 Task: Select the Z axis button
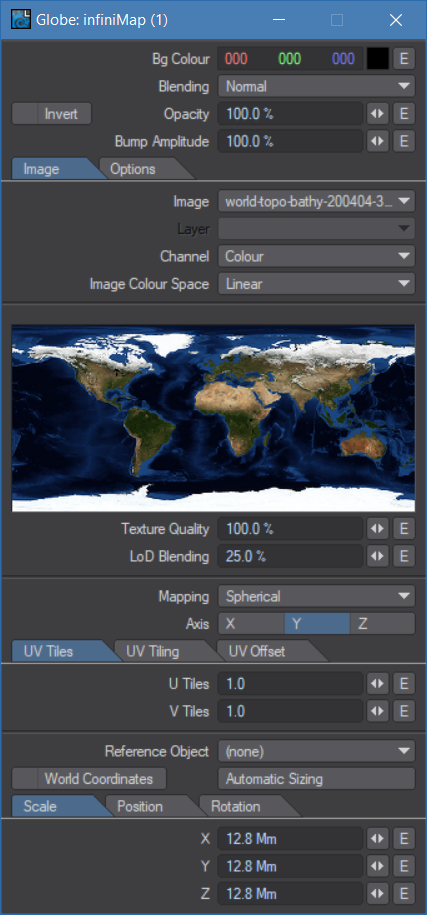coord(382,624)
